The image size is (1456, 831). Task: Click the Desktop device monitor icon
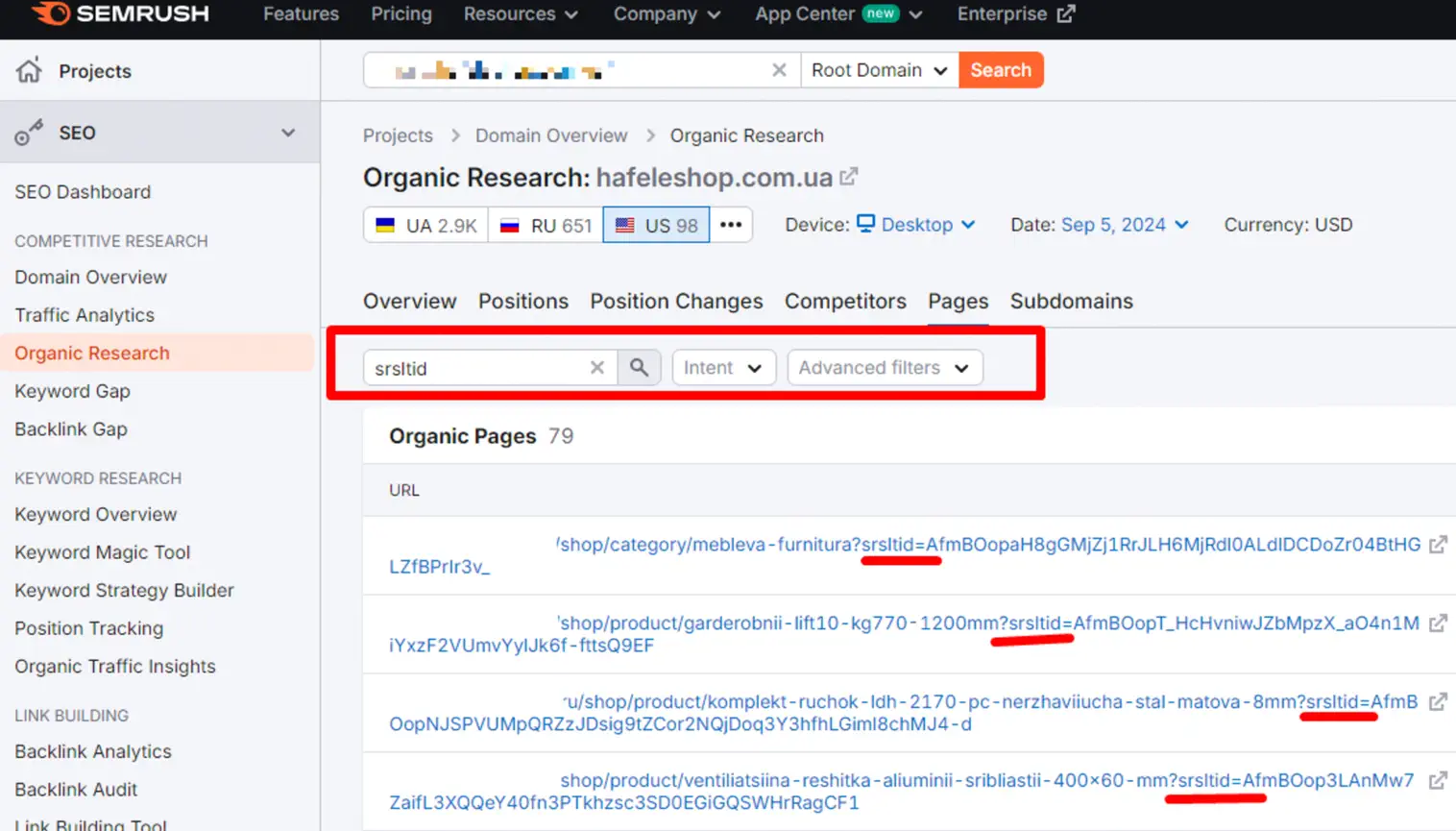[x=865, y=224]
